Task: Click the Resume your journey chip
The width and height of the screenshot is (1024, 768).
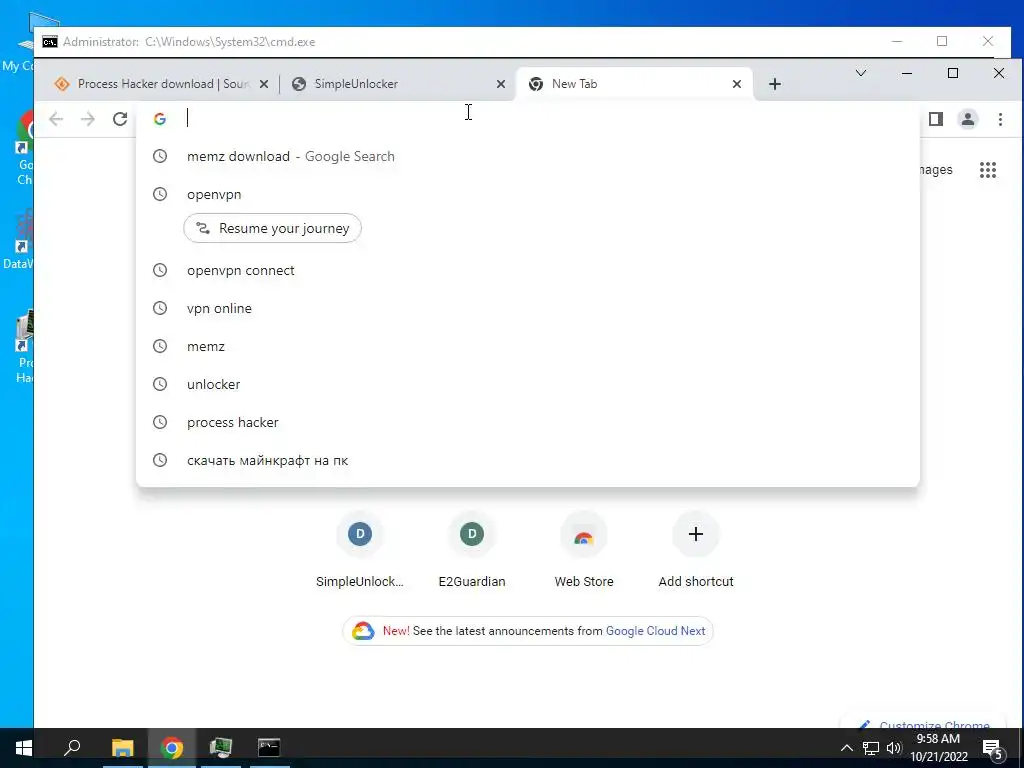Action: tap(272, 228)
